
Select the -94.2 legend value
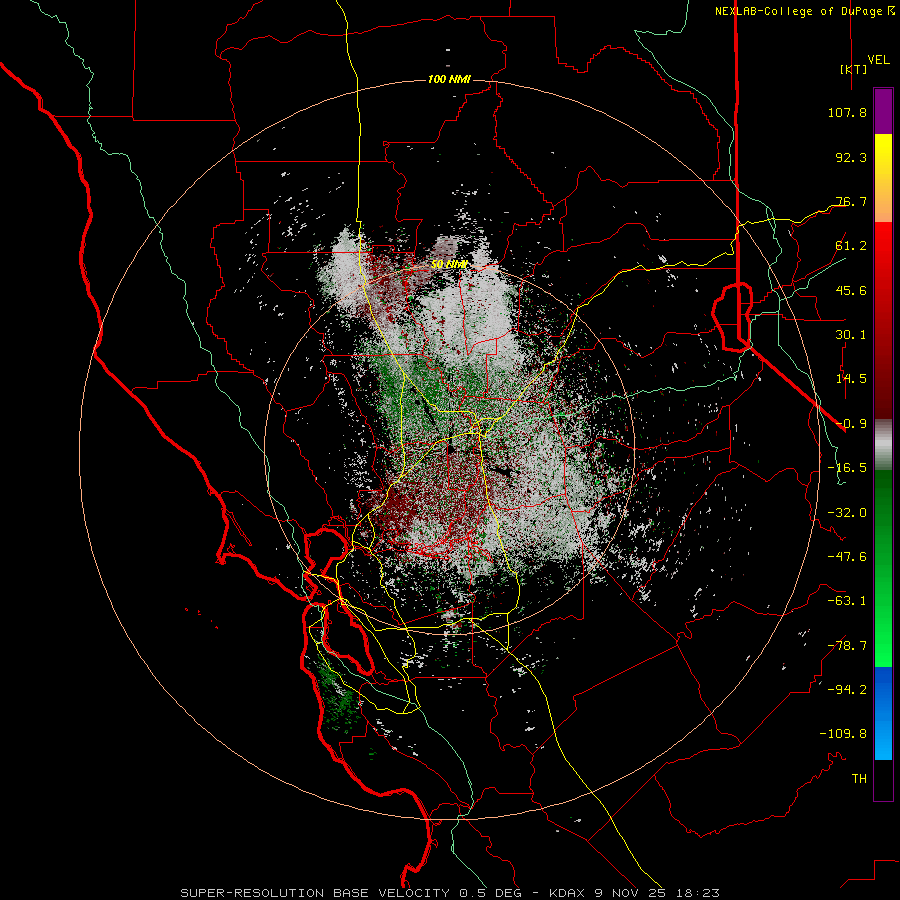[847, 690]
